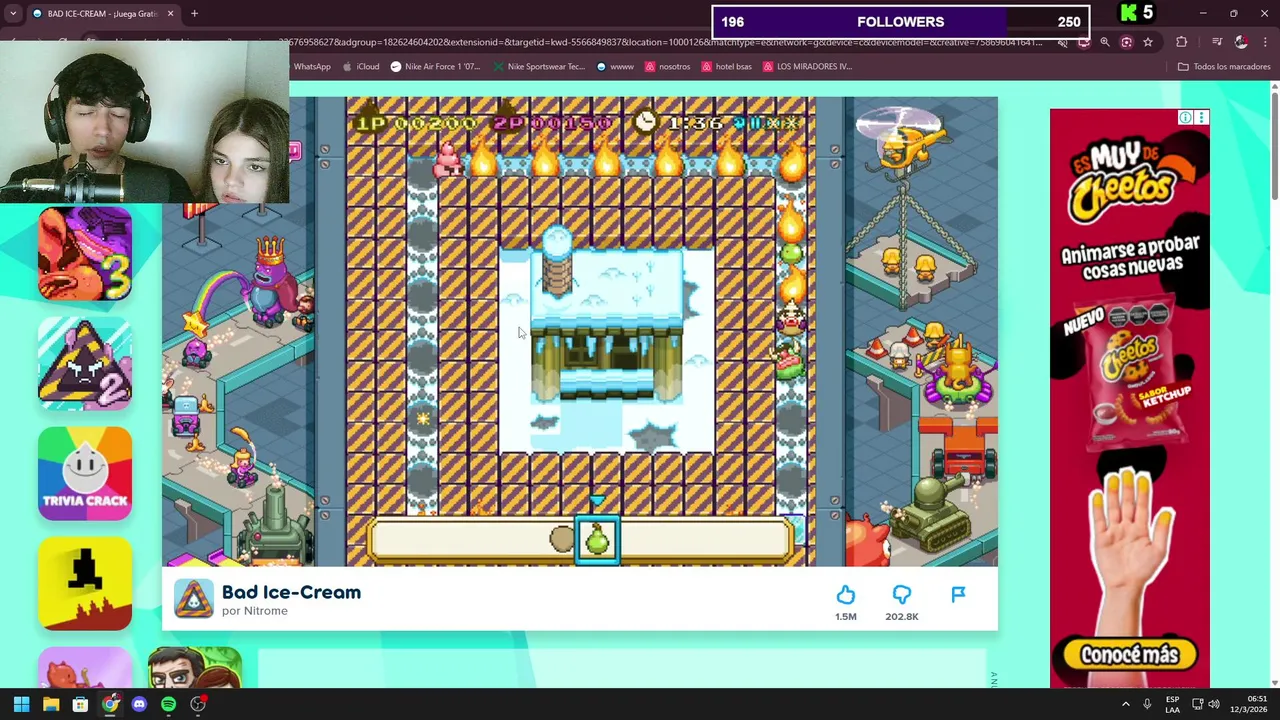The image size is (1280, 720).
Task: Click the Kick logo in stream overlay
Action: (x=1129, y=13)
